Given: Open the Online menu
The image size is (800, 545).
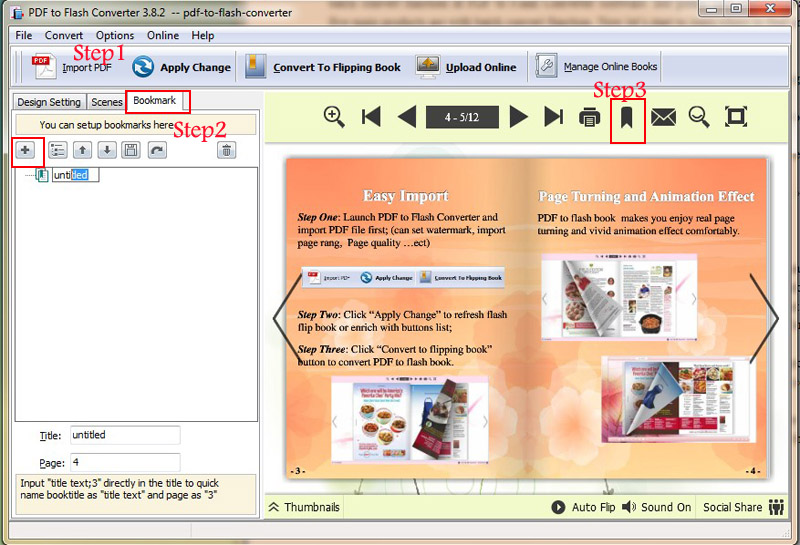Looking at the screenshot, I should tap(163, 35).
